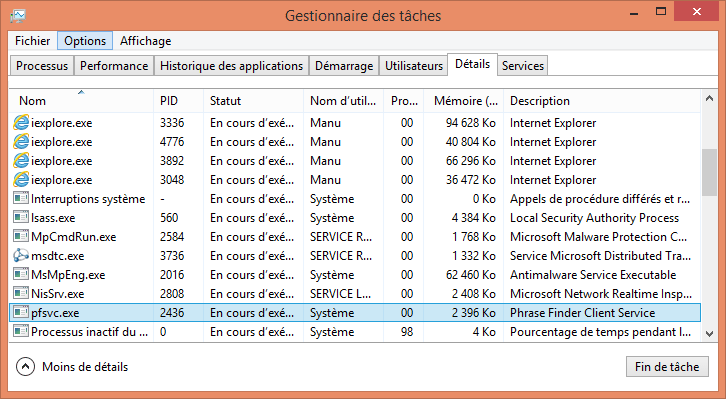Click the Interruptions système process icon

coord(21,199)
